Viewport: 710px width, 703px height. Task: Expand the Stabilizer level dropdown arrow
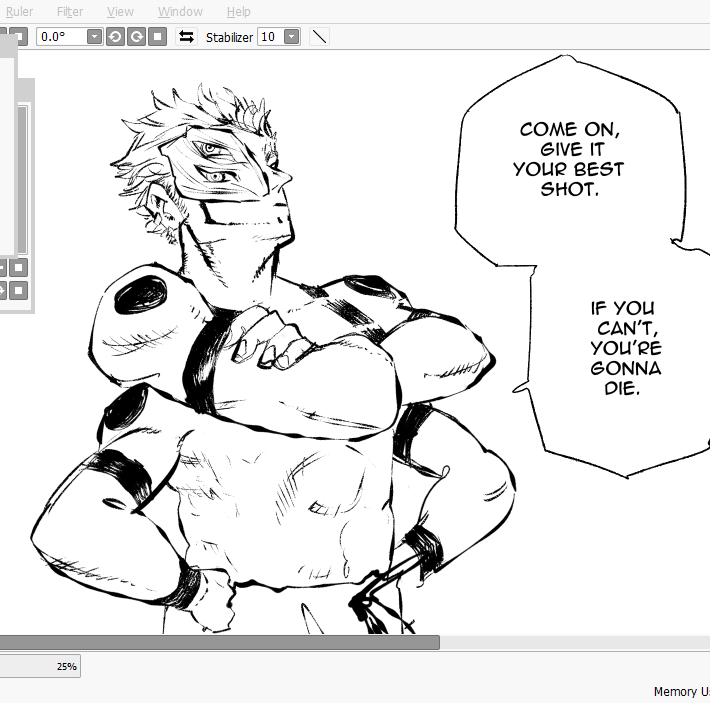pos(292,37)
